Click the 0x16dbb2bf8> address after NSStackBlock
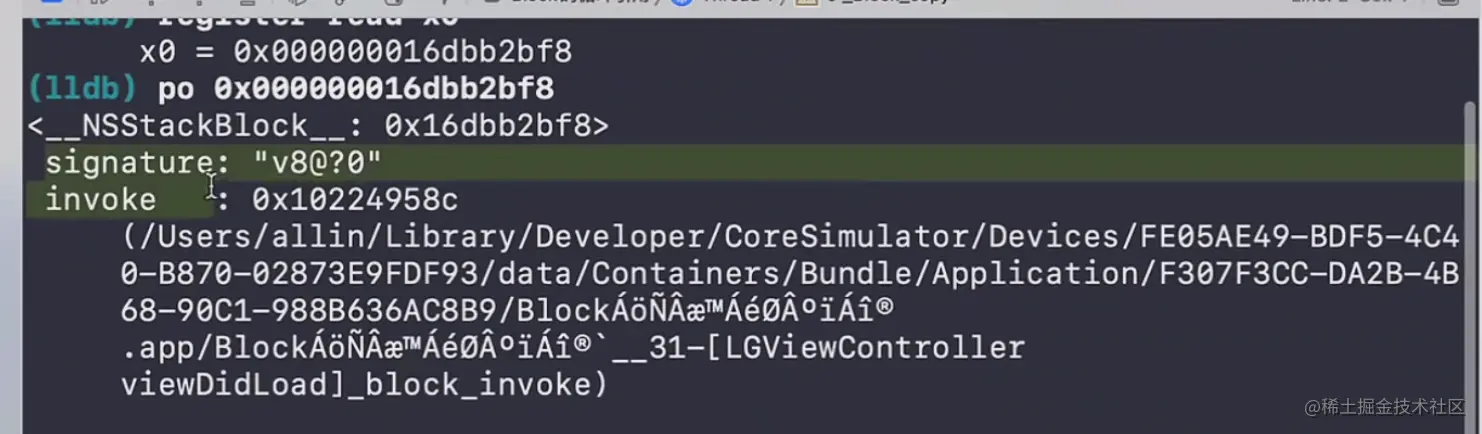1482x434 pixels. tap(496, 126)
